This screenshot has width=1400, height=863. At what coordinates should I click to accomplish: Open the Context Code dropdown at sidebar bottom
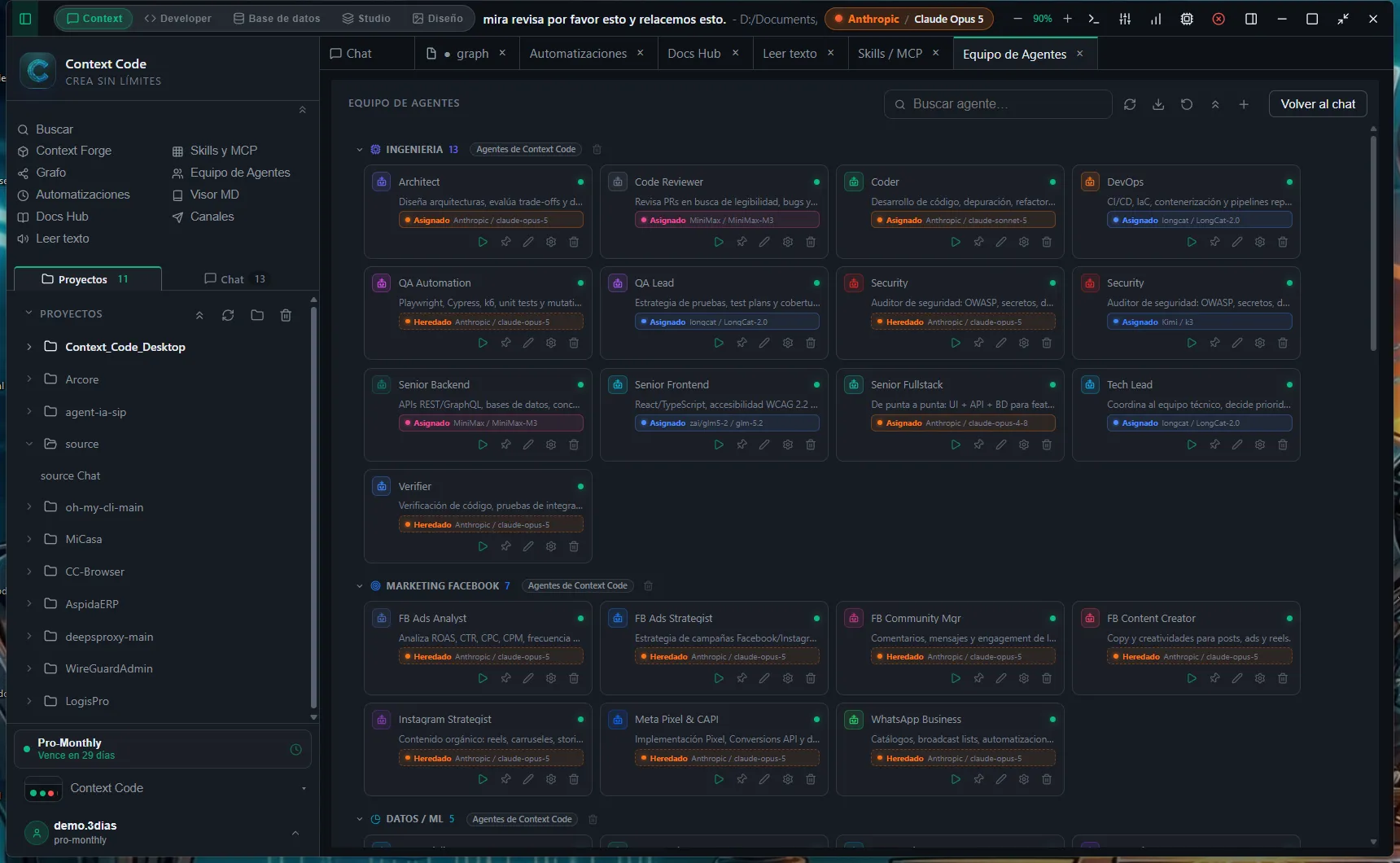pyautogui.click(x=166, y=789)
